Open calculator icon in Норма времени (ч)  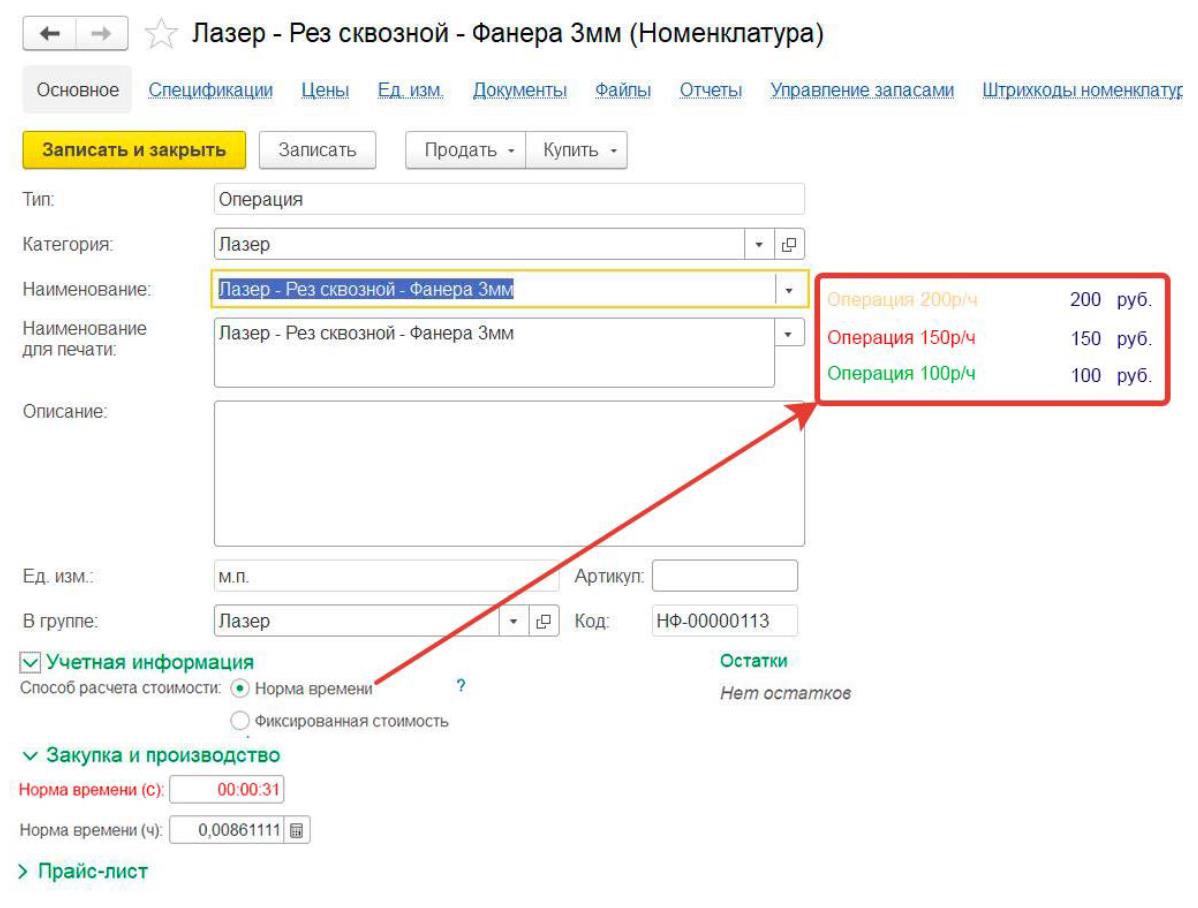296,830
